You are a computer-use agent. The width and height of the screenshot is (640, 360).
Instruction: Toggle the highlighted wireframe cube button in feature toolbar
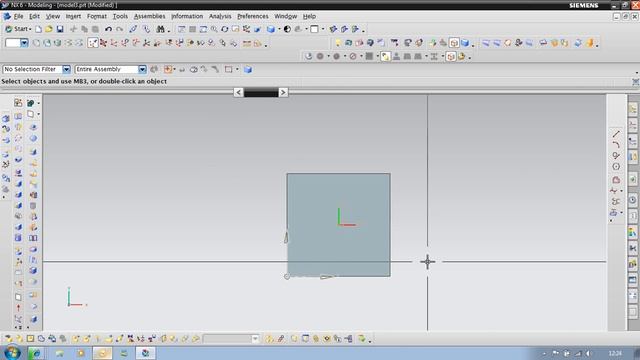(x=454, y=43)
